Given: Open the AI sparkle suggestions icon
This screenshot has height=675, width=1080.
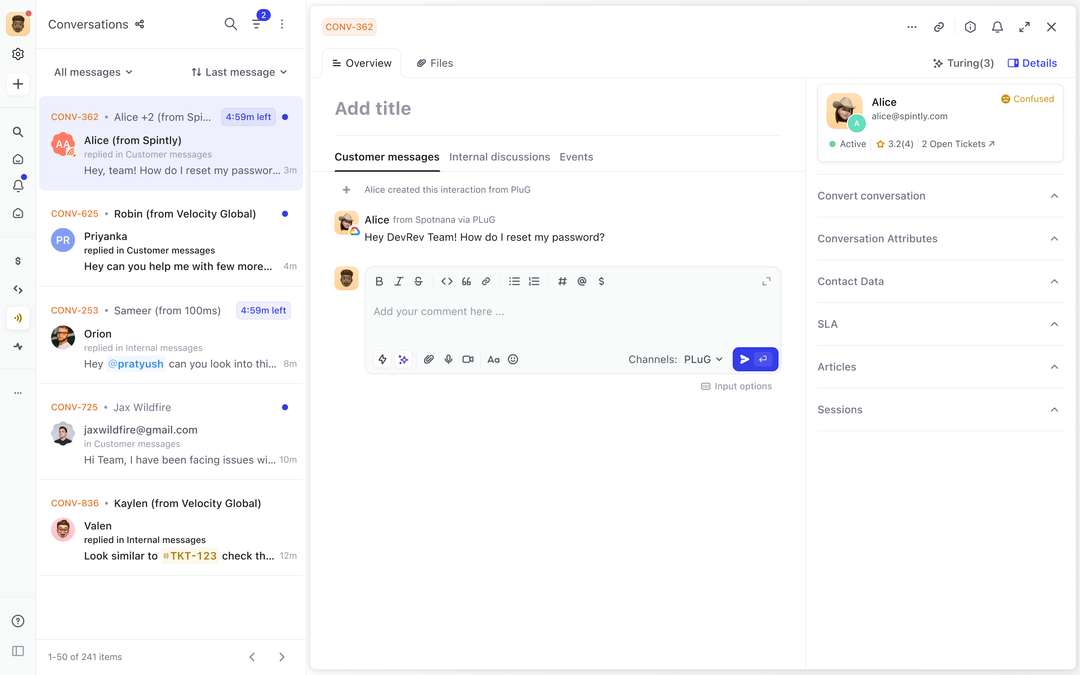Looking at the screenshot, I should [404, 360].
